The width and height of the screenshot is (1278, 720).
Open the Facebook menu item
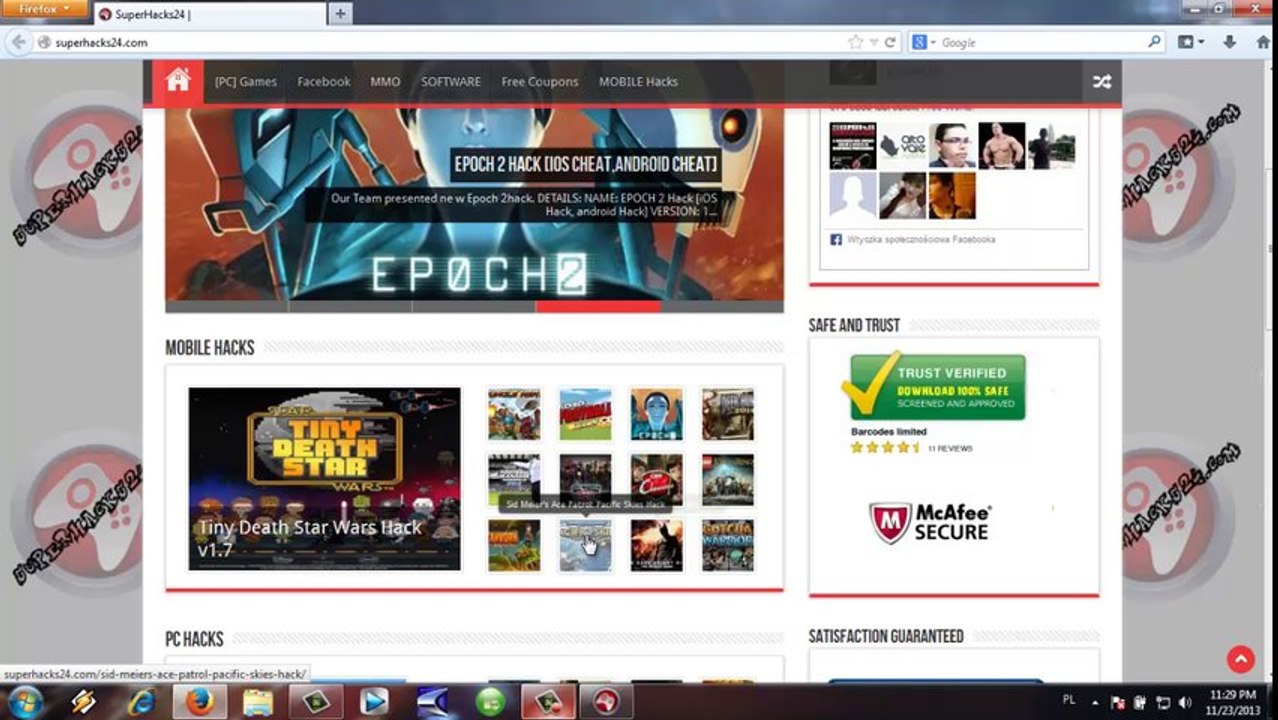[324, 82]
